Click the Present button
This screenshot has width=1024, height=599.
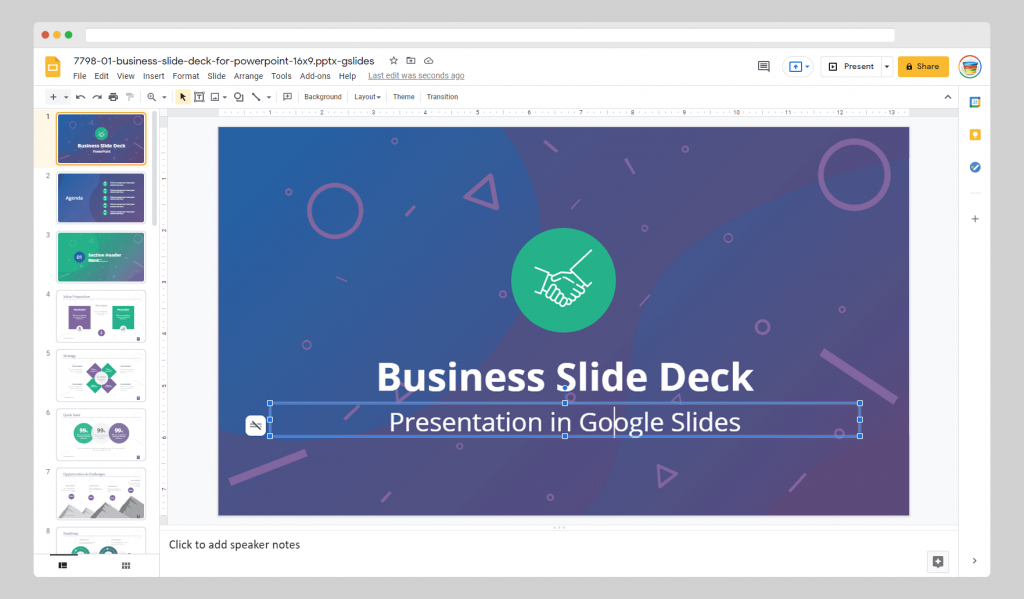point(851,67)
